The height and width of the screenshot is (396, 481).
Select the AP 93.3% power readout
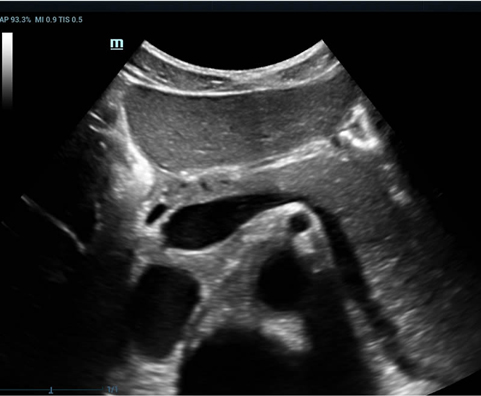tap(16, 20)
